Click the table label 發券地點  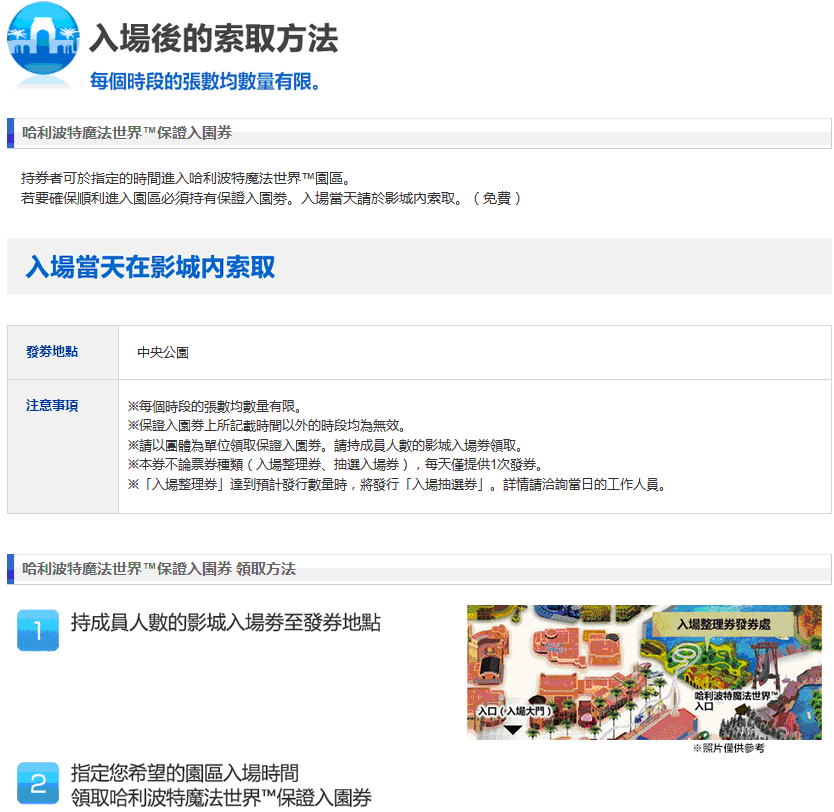coord(52,351)
